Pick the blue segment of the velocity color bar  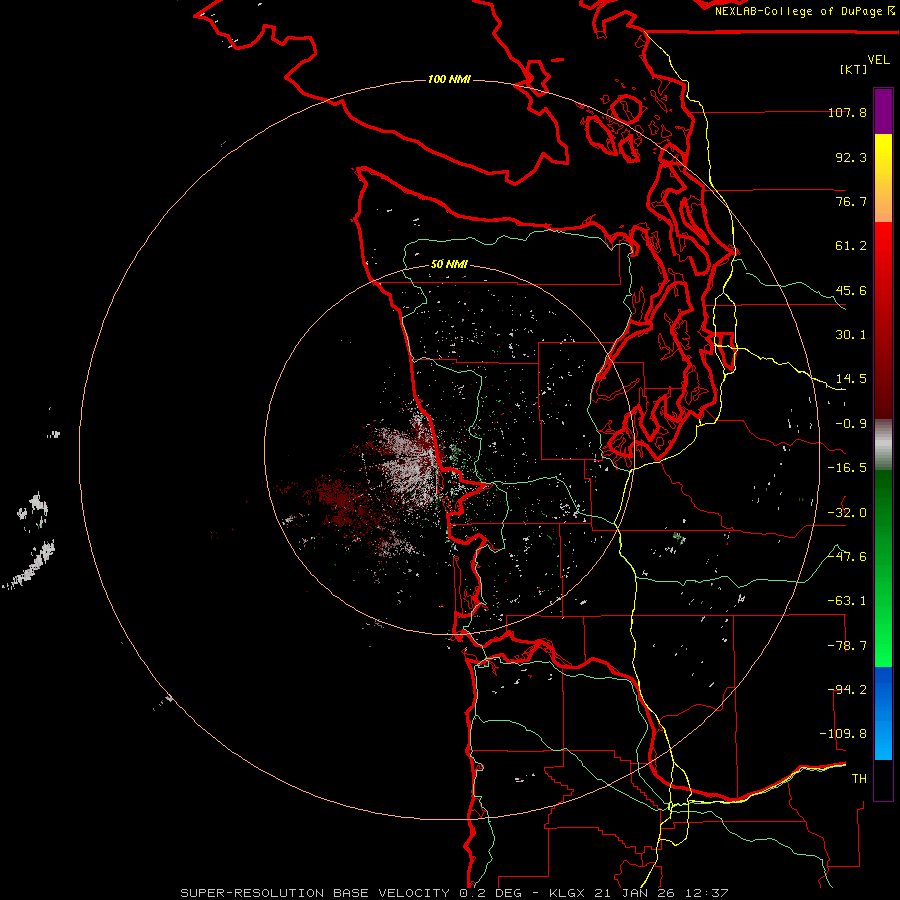pyautogui.click(x=883, y=713)
